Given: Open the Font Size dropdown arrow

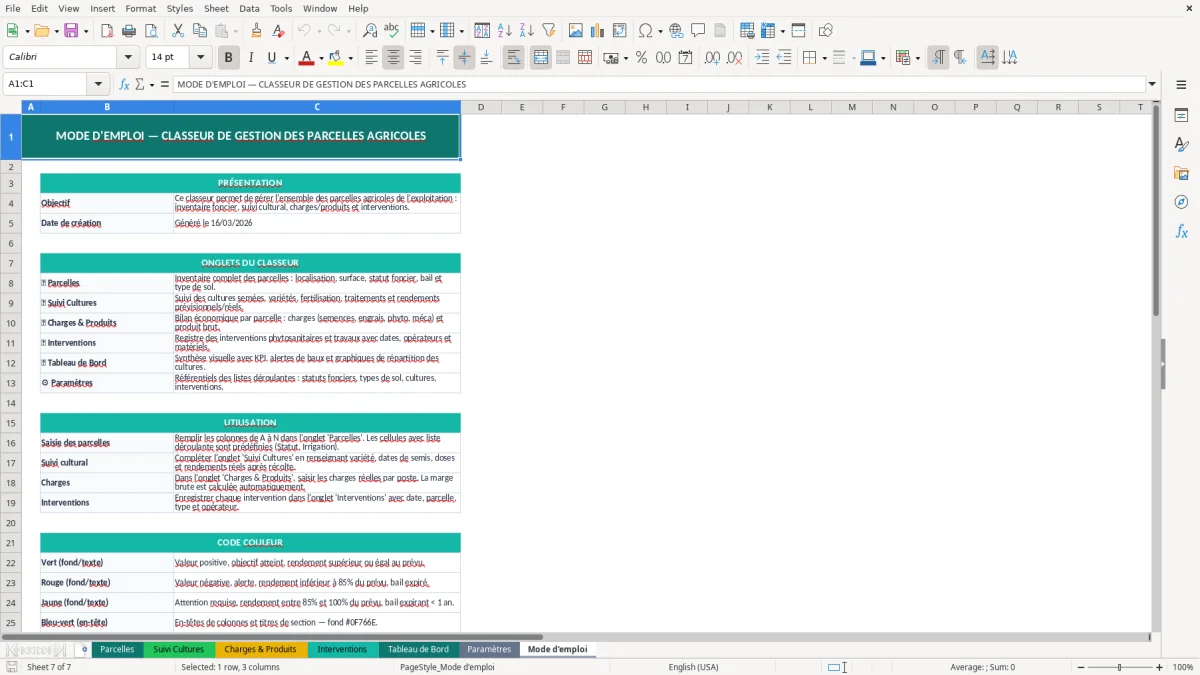Looking at the screenshot, I should pos(201,58).
